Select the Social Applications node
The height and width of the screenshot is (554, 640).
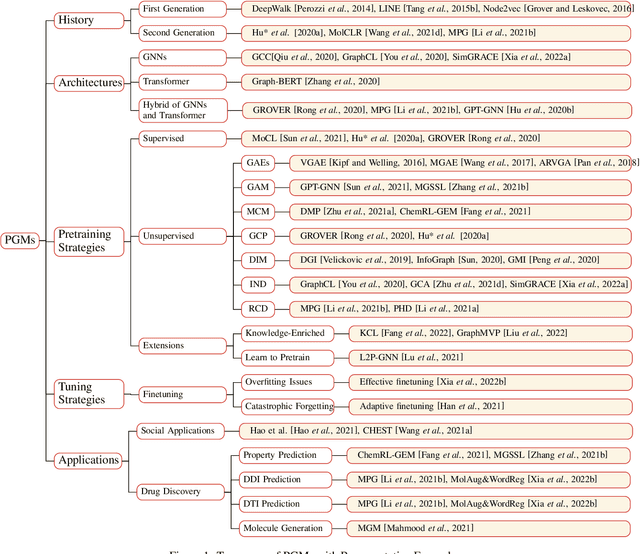pos(180,430)
